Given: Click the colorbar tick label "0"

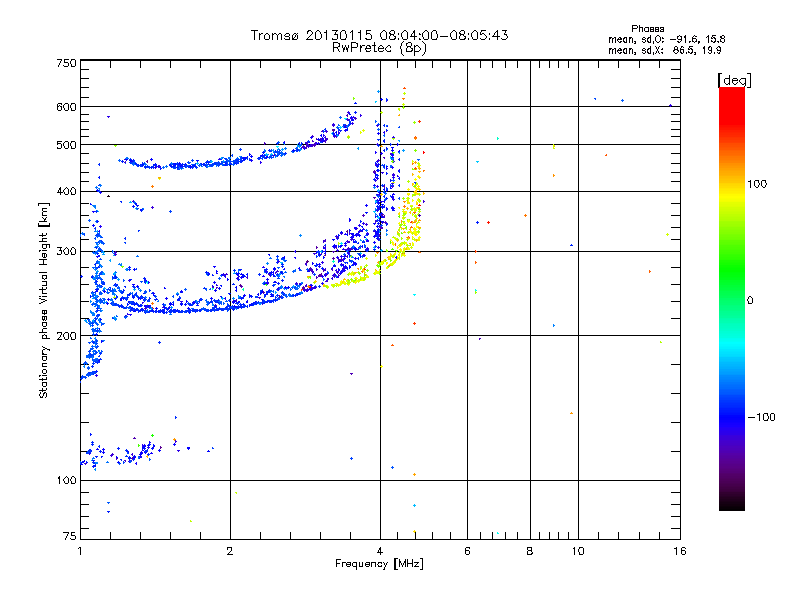Looking at the screenshot, I should 750,301.
